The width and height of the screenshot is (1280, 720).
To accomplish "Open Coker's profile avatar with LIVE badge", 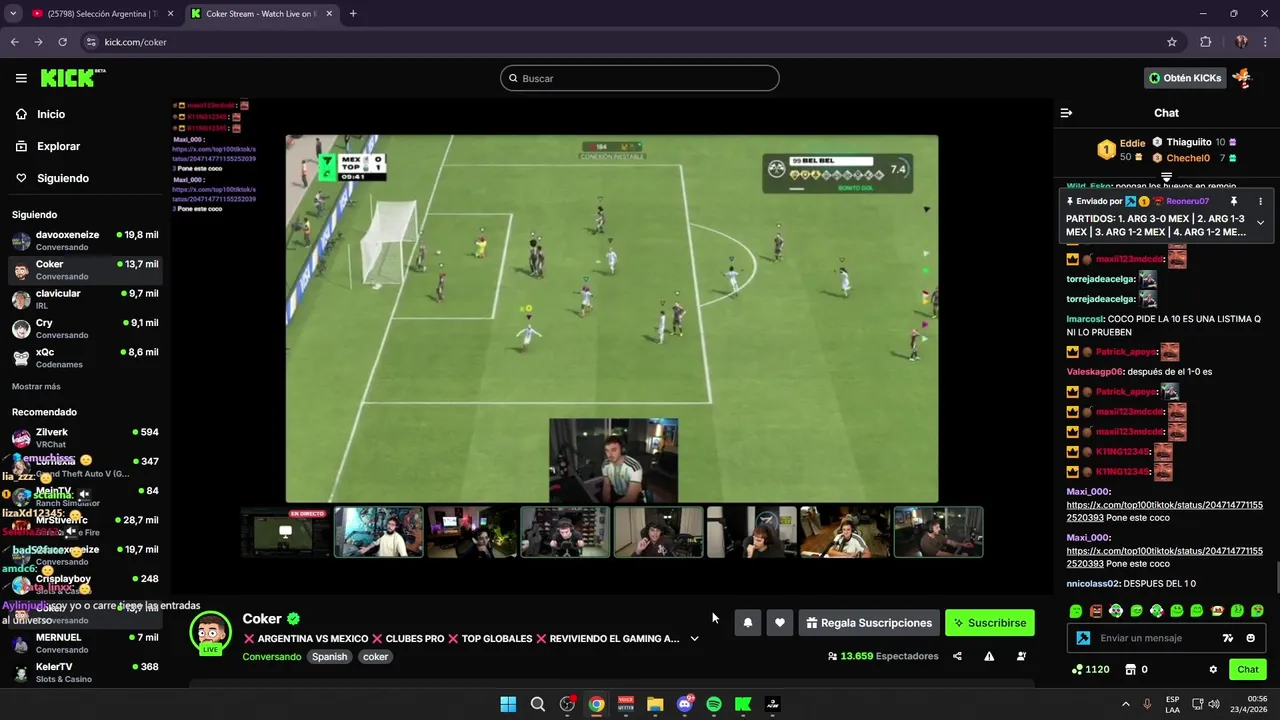I will [211, 634].
